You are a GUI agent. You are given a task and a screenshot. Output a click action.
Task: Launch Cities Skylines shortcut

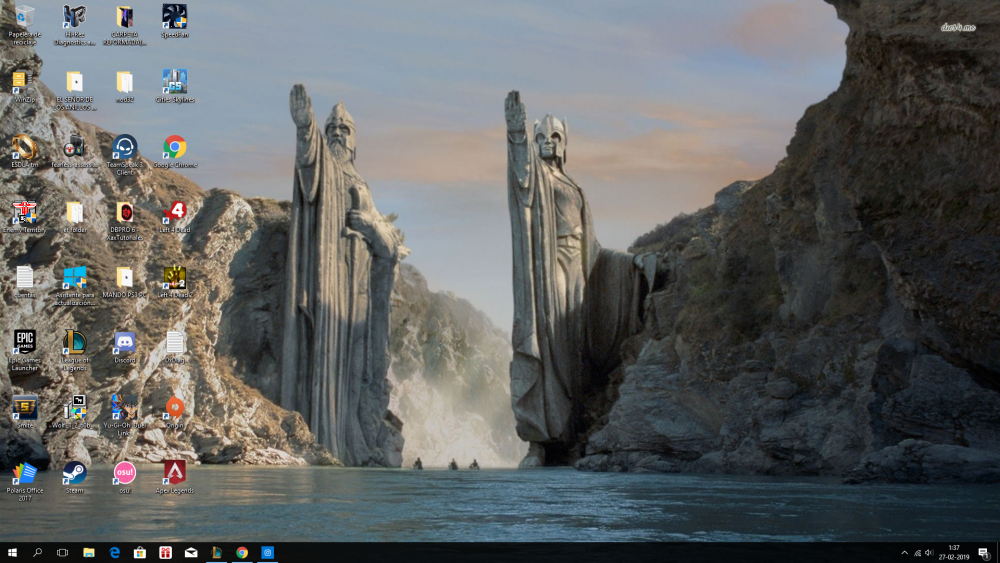pos(175,86)
